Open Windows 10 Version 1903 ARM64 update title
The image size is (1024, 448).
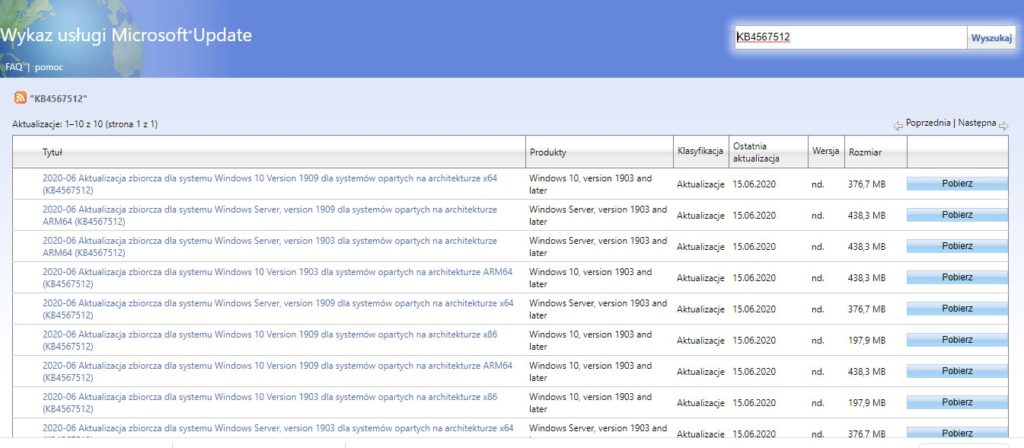pos(278,278)
